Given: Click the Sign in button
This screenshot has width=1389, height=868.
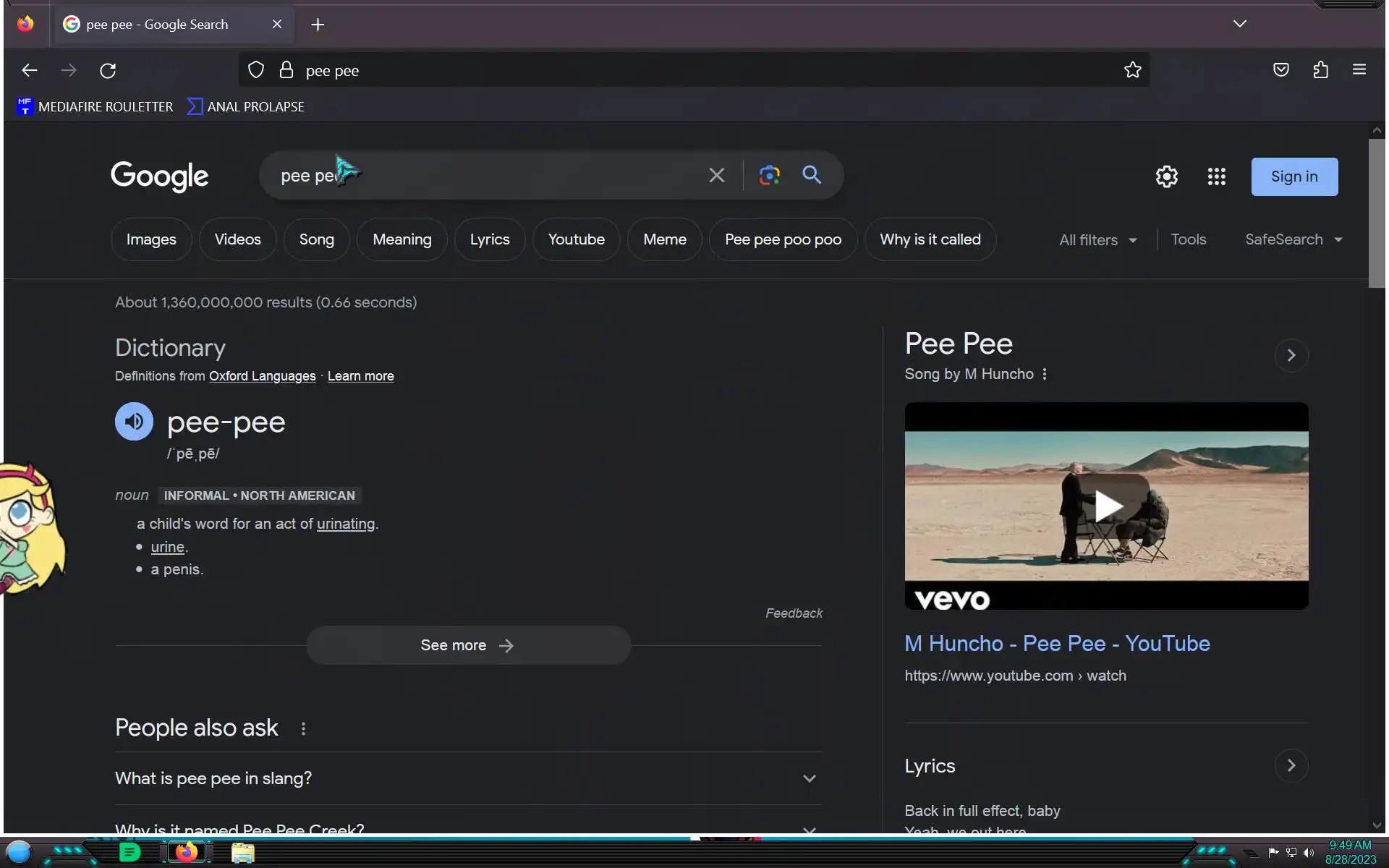Looking at the screenshot, I should tap(1294, 177).
